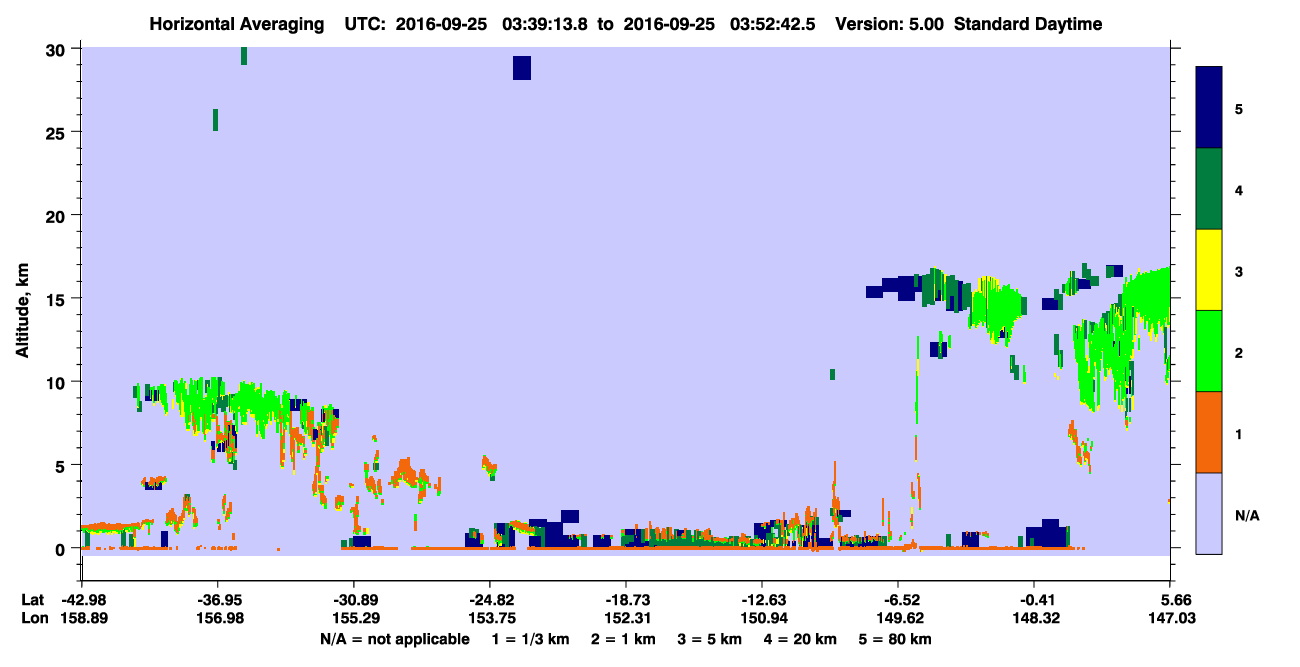Click the longitude value 153.75
The image size is (1300, 667).
[490, 619]
